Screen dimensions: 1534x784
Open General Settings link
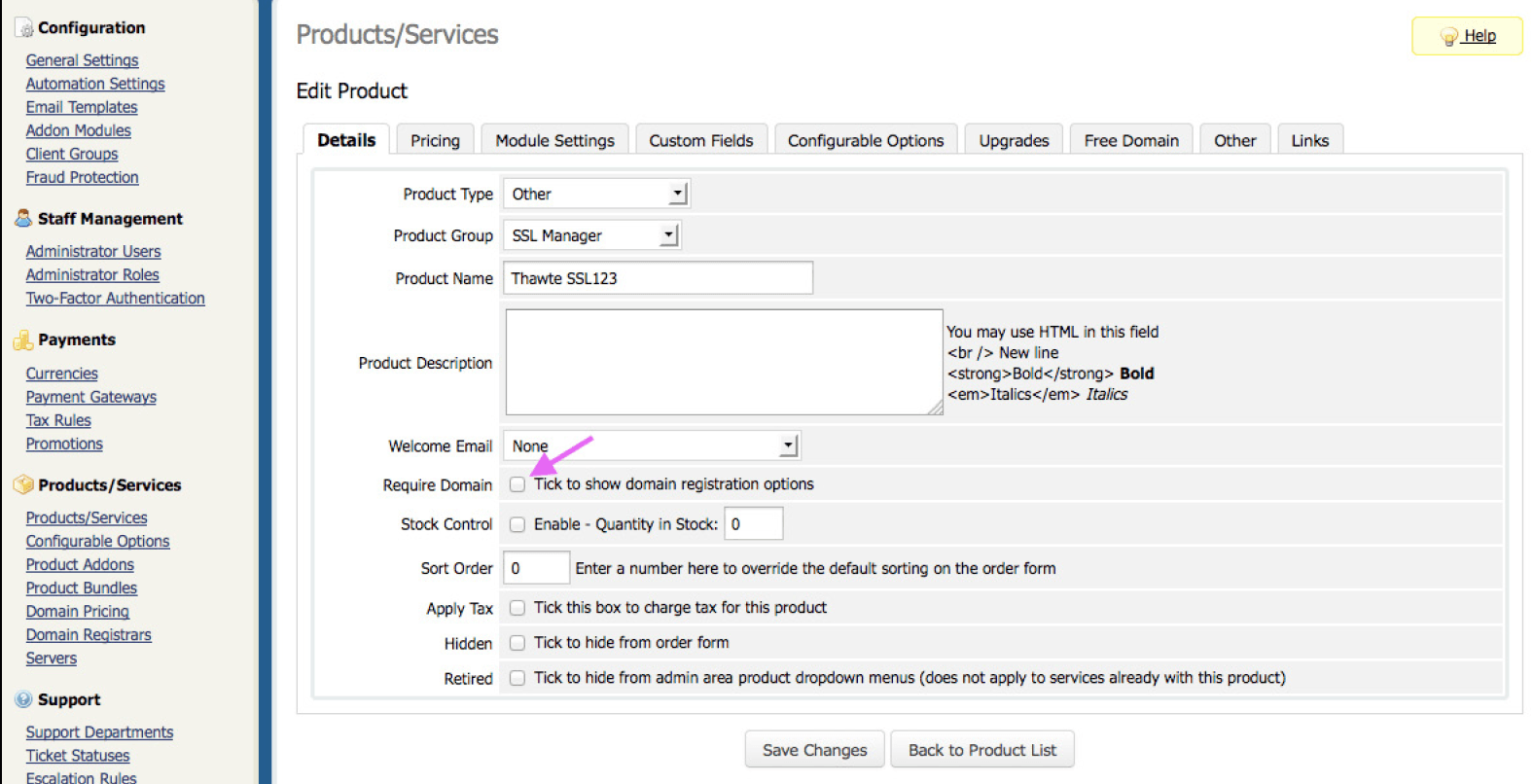82,60
